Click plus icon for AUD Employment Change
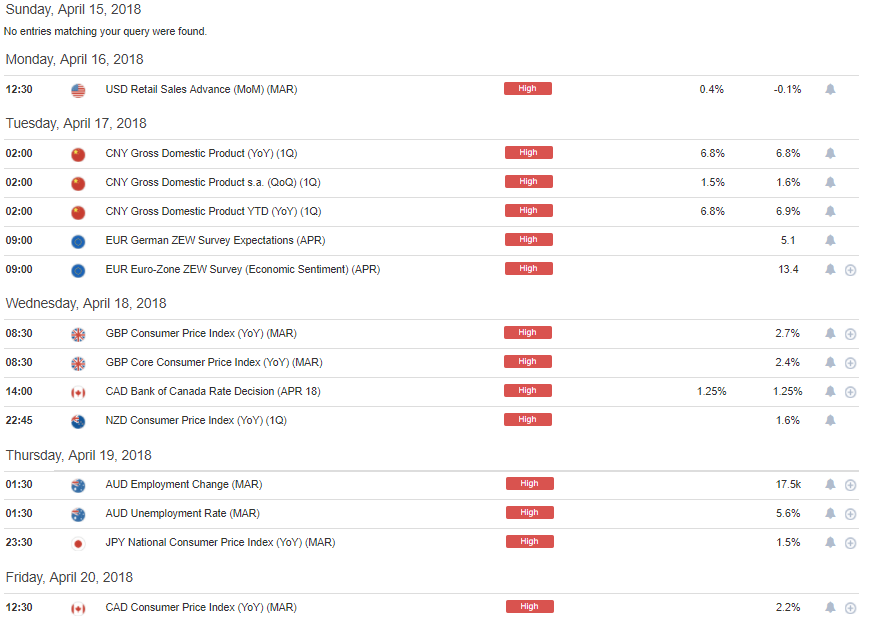The height and width of the screenshot is (630, 872). coord(850,485)
